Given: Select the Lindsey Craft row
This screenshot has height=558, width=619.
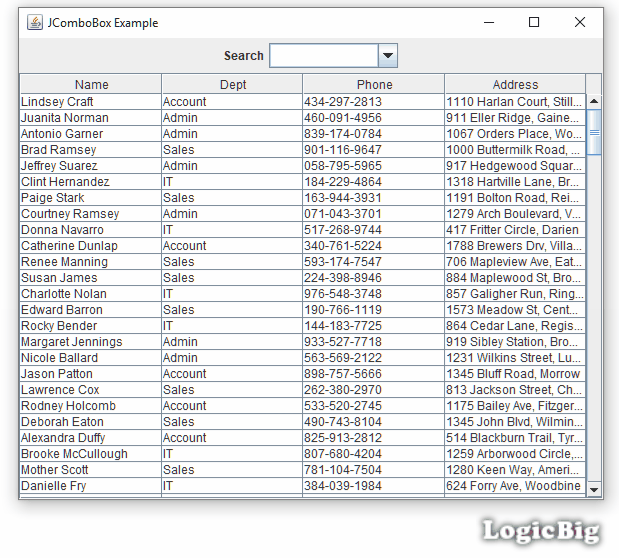Looking at the screenshot, I should pos(90,102).
